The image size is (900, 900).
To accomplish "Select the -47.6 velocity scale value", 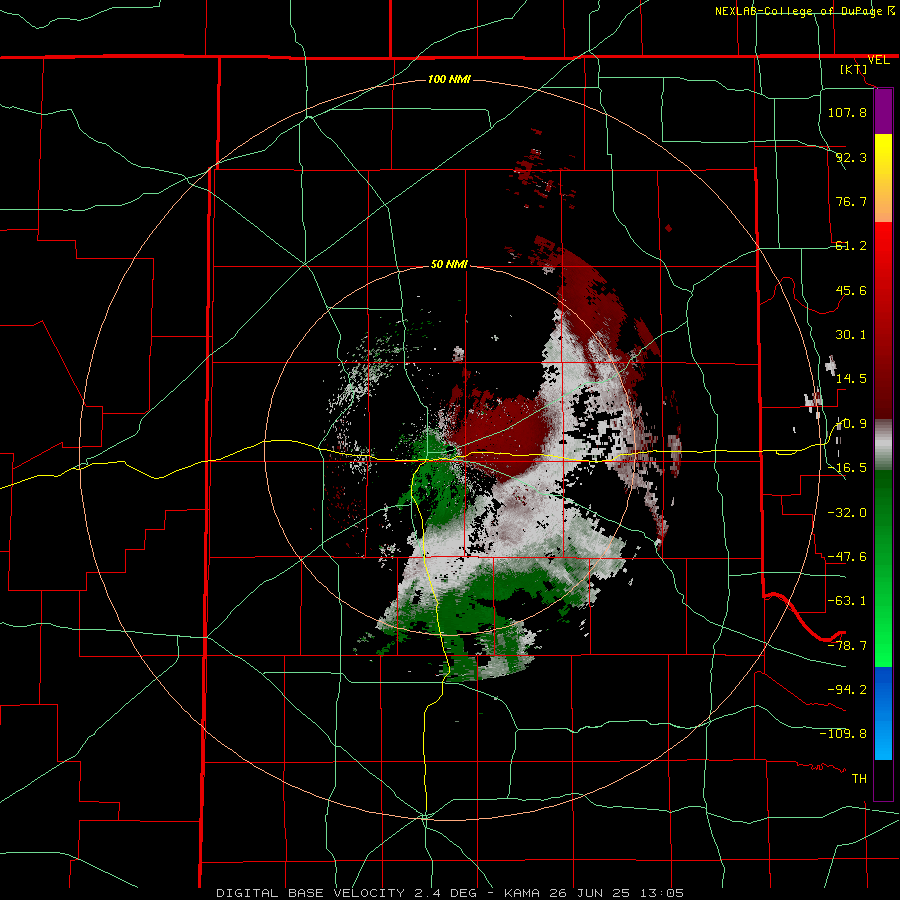I will [847, 557].
